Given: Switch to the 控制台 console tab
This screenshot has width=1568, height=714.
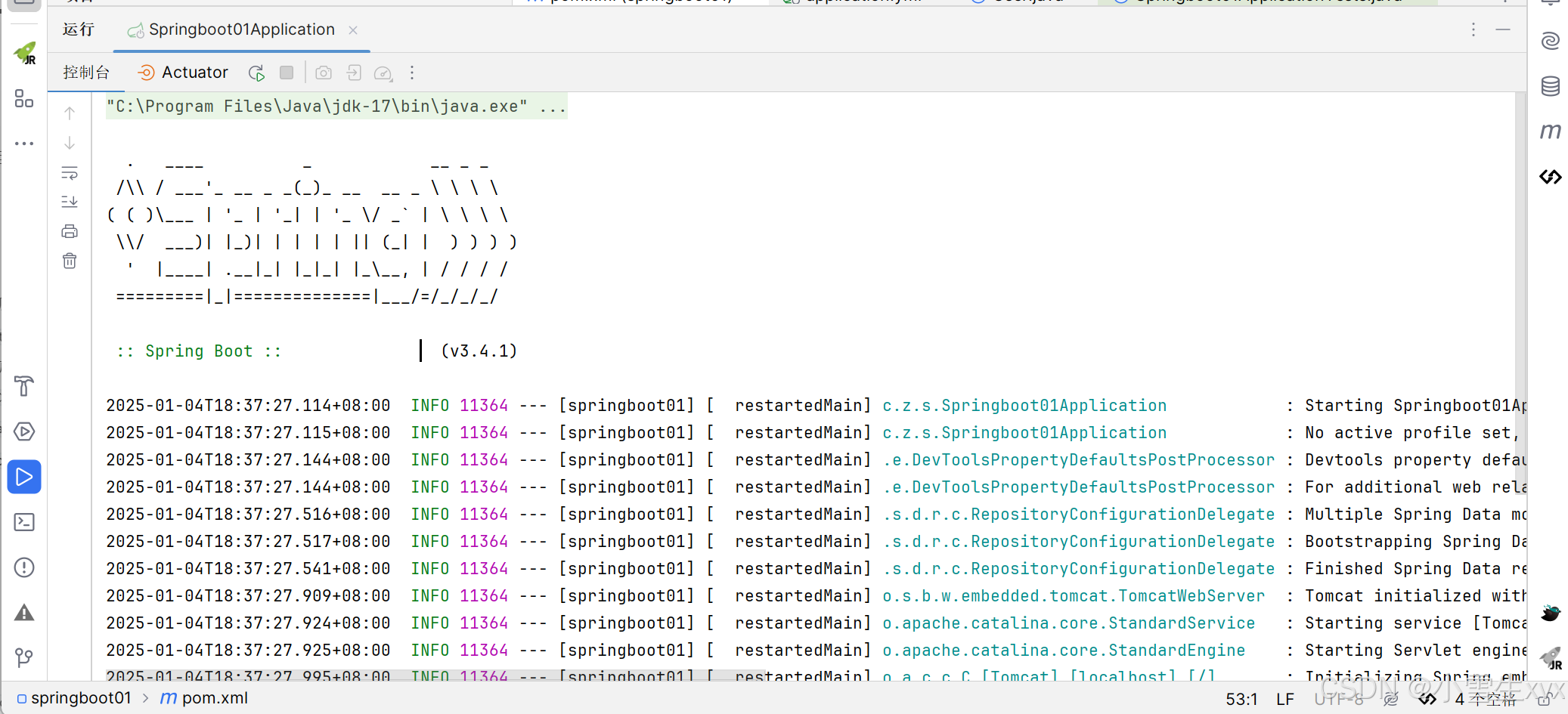Looking at the screenshot, I should click(x=86, y=73).
